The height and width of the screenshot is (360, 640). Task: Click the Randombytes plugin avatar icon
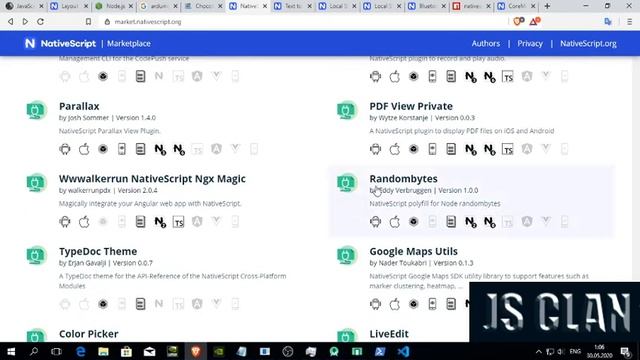tap(347, 183)
